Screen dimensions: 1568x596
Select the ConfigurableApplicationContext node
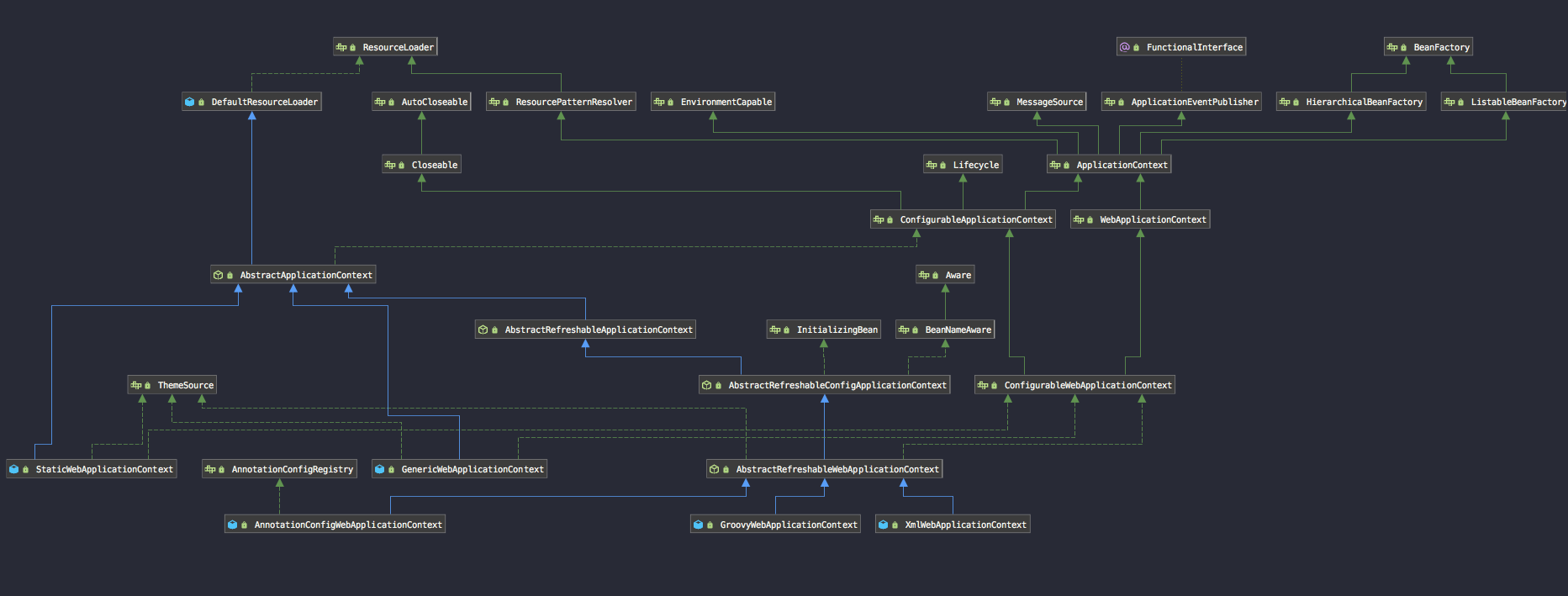pyautogui.click(x=963, y=219)
